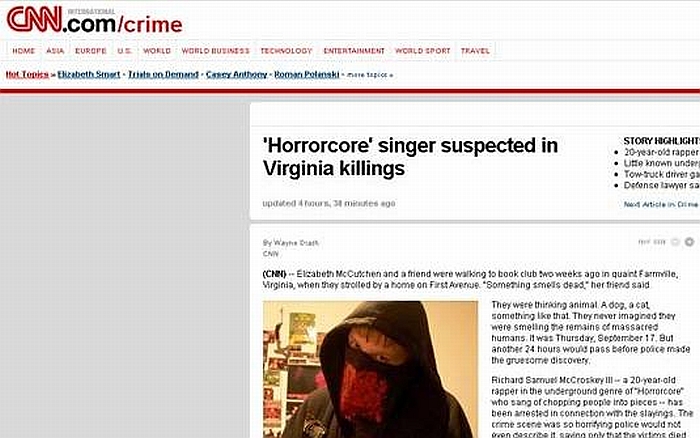Viewport: 700px width, 438px height.
Task: Select the EUROPE menu item
Action: coord(91,51)
